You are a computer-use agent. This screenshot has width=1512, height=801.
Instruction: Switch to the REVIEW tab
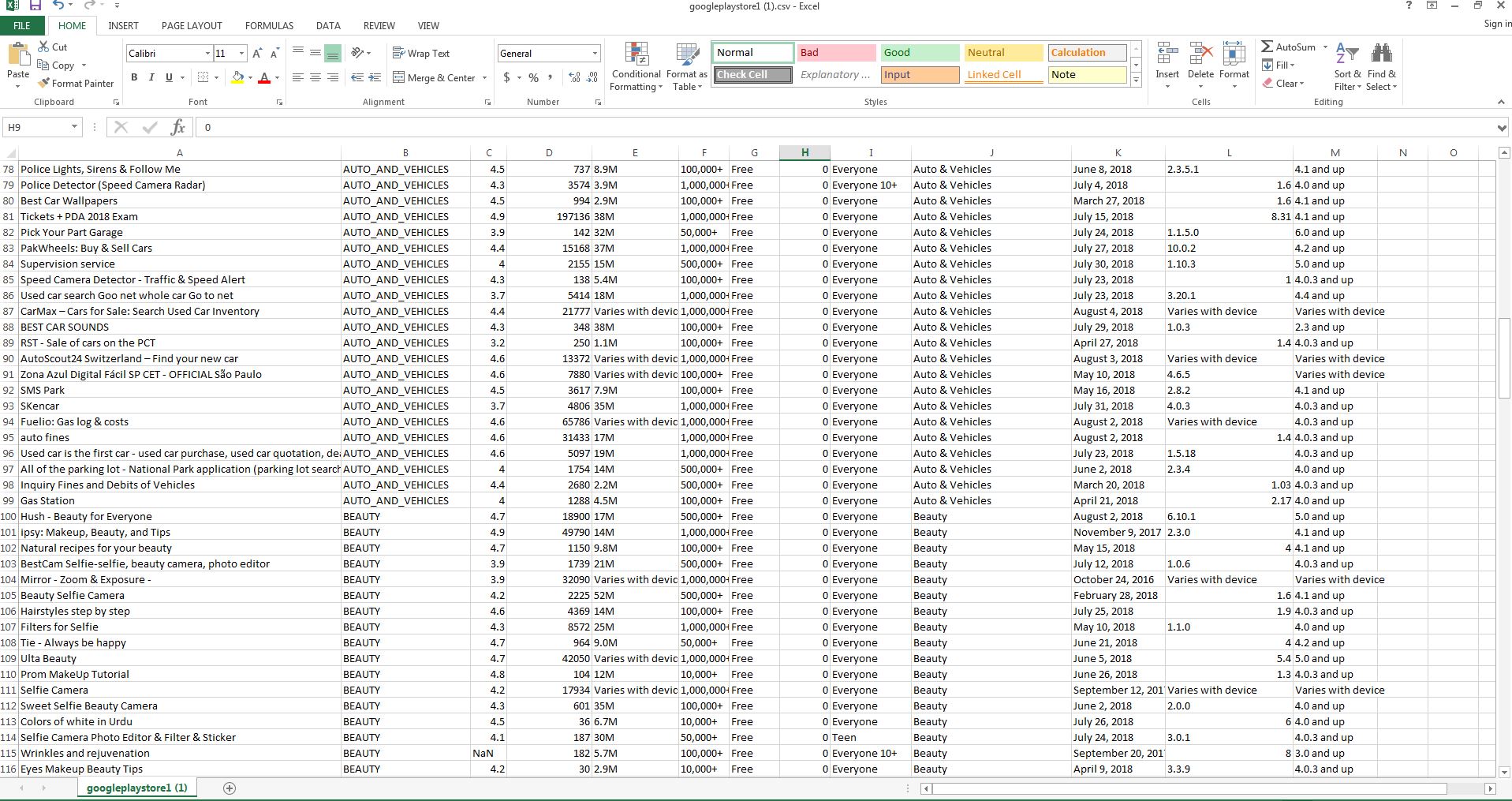[x=379, y=25]
